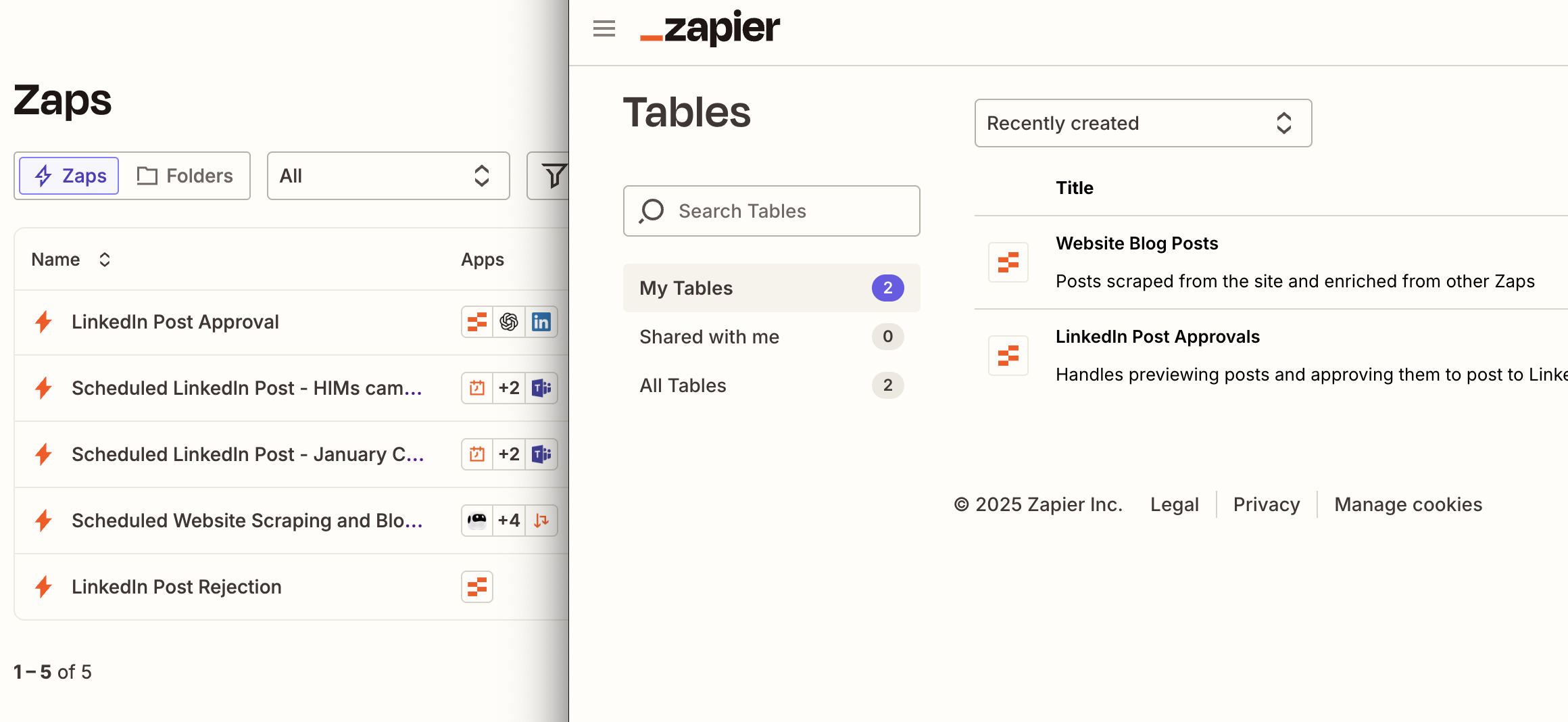The image size is (1568, 722).
Task: Click the LinkedIn icon on LinkedIn Post Approval
Action: click(541, 322)
